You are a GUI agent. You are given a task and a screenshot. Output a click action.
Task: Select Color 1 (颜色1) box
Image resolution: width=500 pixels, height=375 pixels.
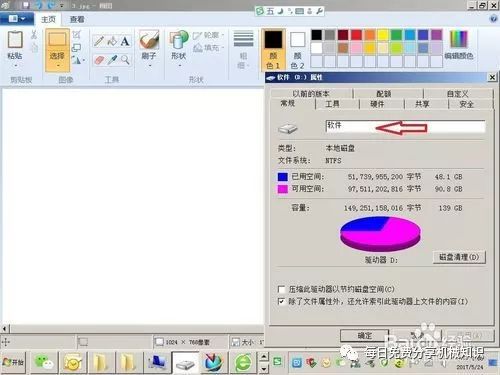click(273, 49)
